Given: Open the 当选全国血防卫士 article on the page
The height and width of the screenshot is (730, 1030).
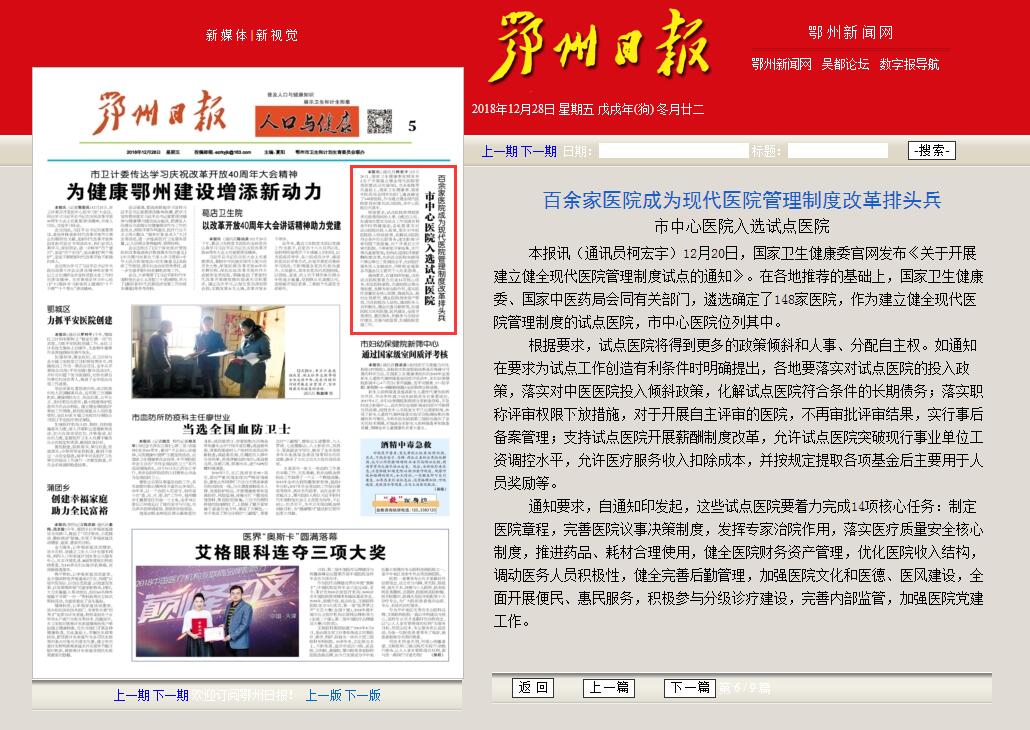Looking at the screenshot, I should [236, 429].
